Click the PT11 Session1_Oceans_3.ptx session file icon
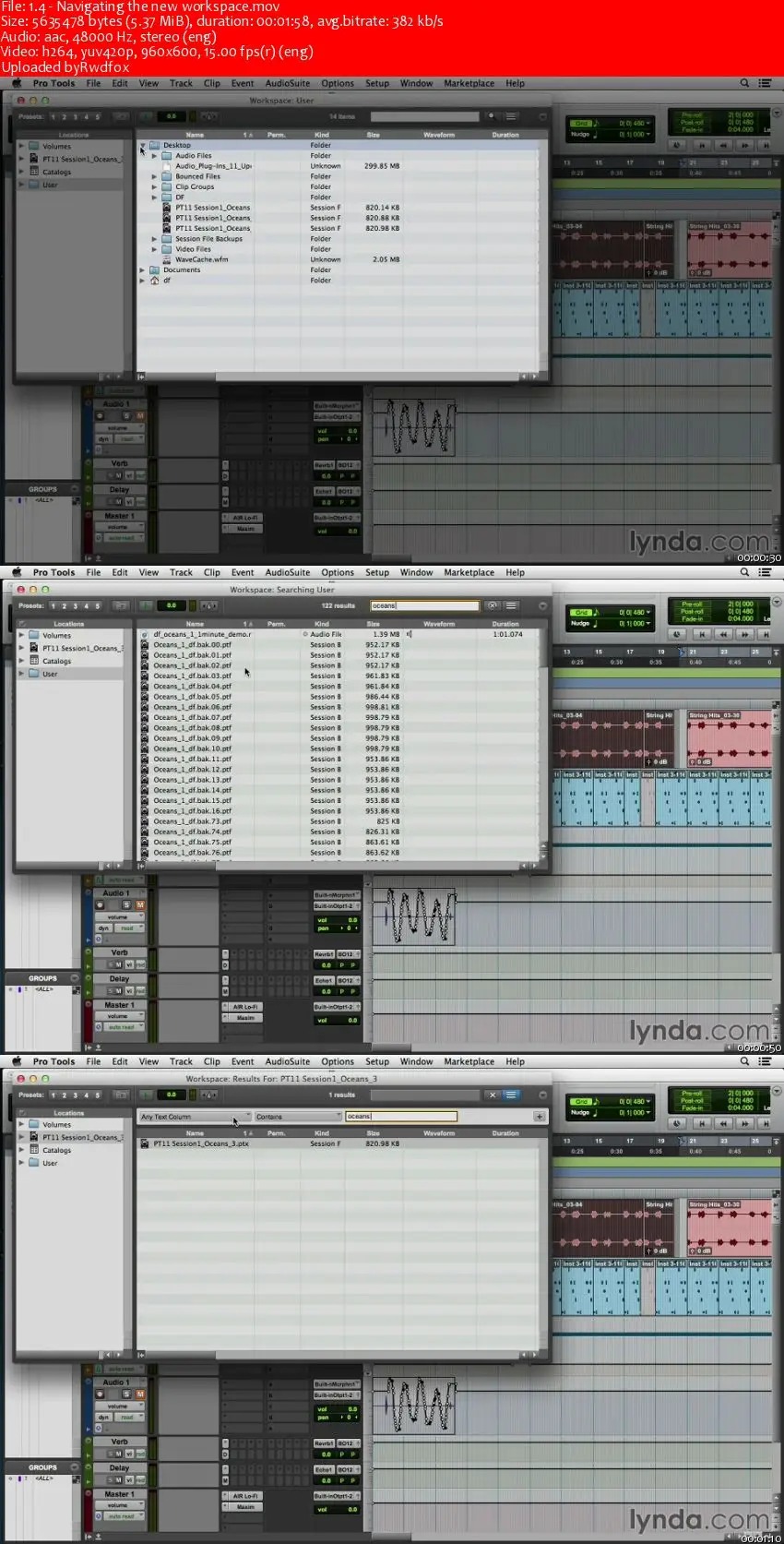Viewport: 784px width, 1544px height. [145, 1143]
